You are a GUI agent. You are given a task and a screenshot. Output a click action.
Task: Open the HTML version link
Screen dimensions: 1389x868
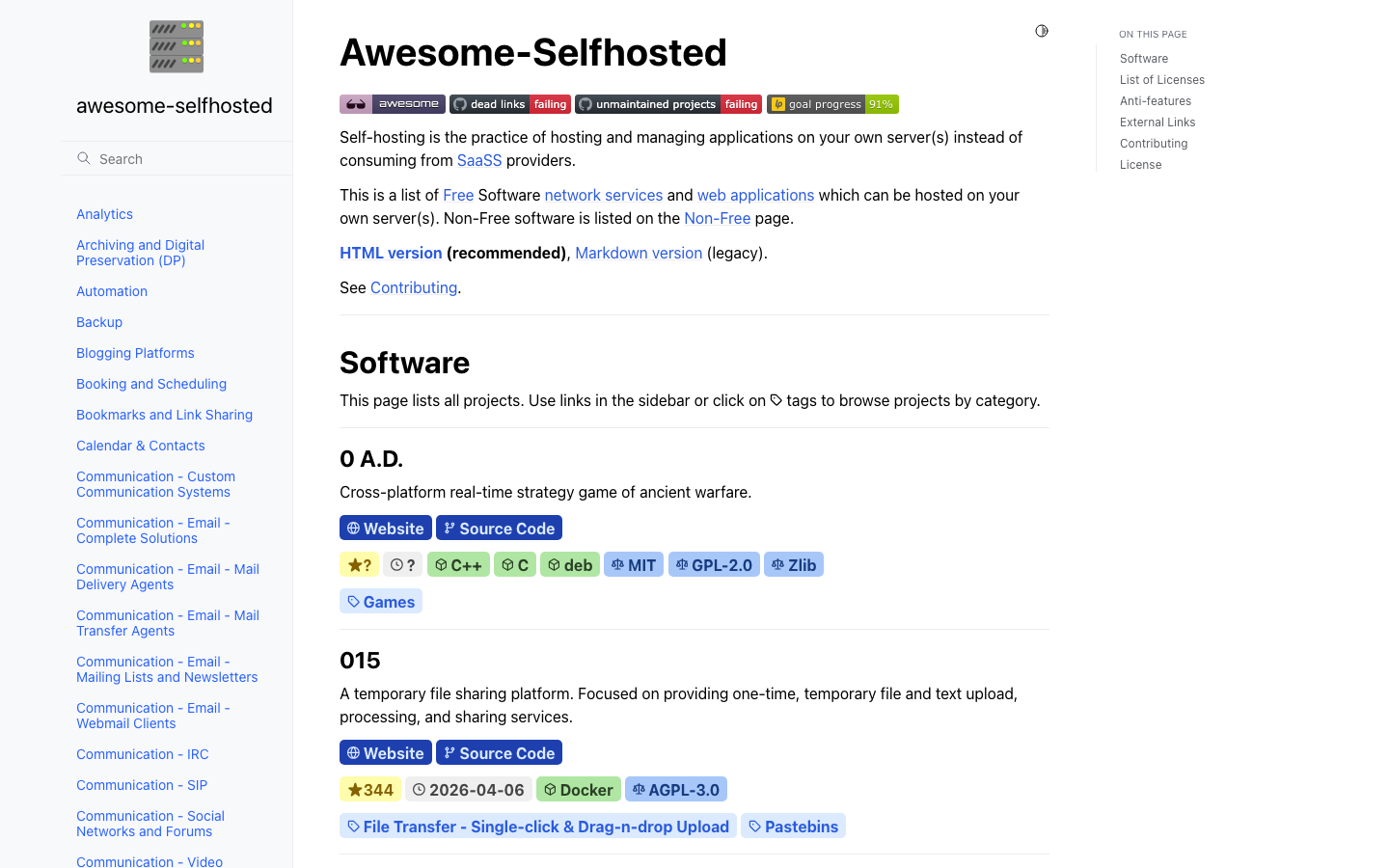[391, 253]
